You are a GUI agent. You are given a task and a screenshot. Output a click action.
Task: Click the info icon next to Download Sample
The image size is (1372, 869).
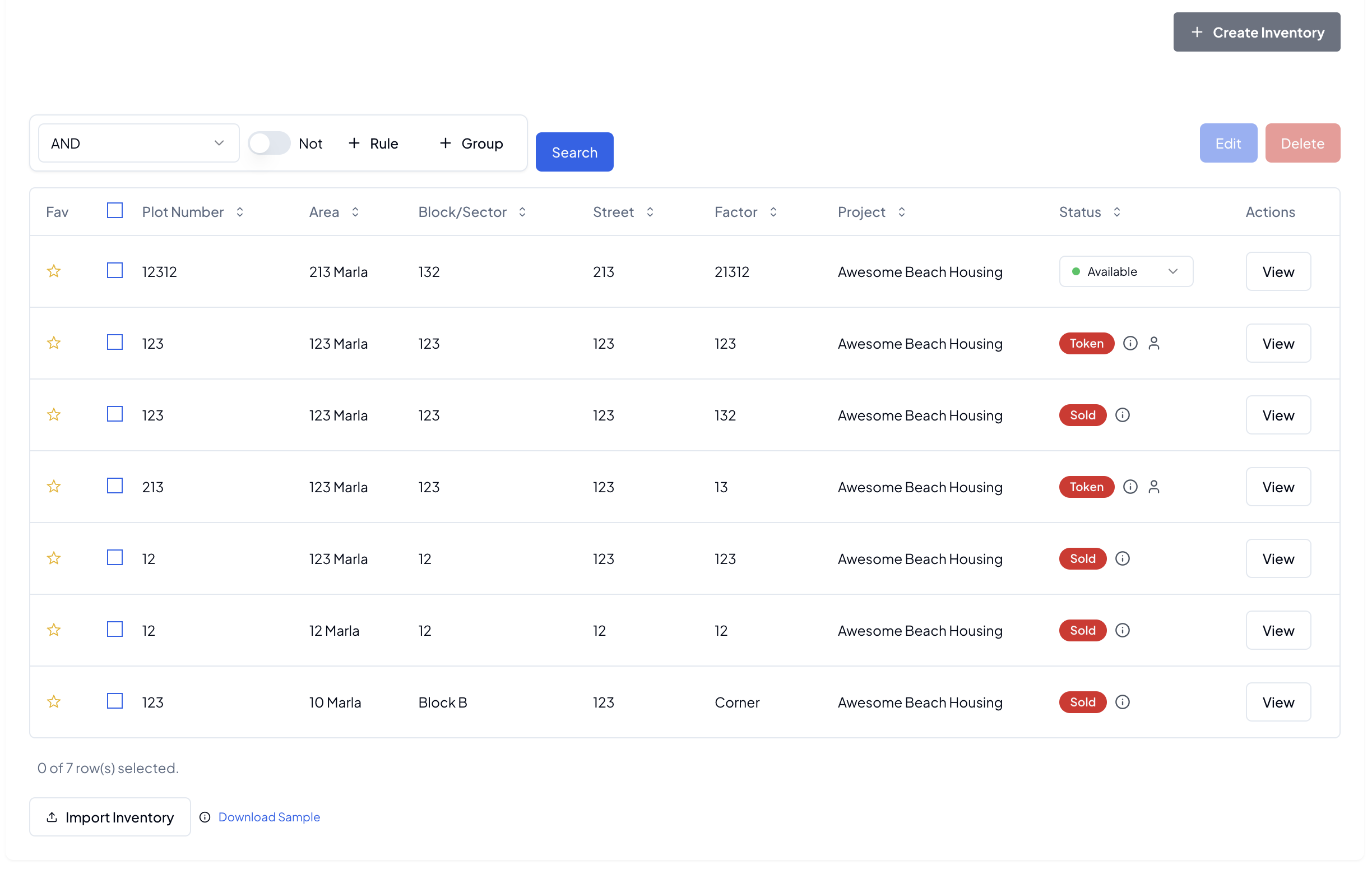pyautogui.click(x=205, y=817)
